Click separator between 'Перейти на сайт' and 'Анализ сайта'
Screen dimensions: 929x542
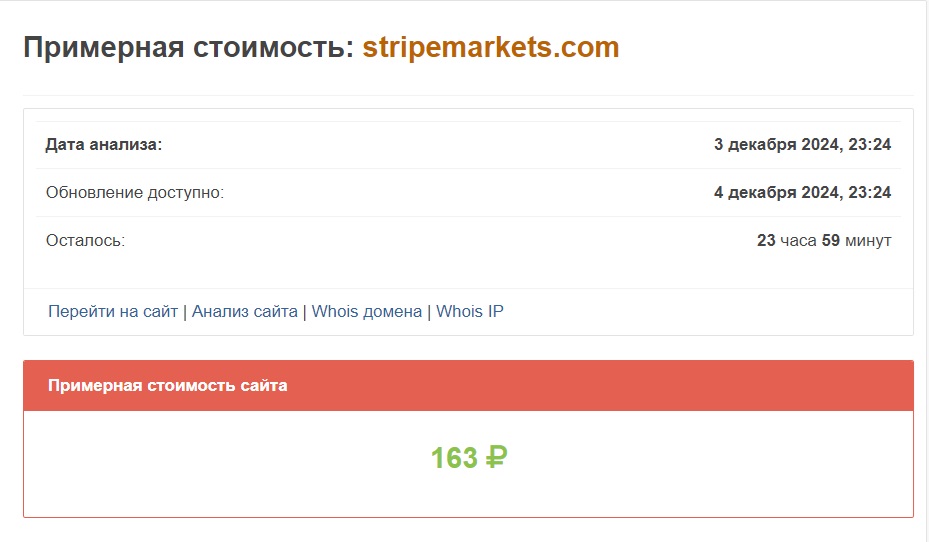[185, 311]
